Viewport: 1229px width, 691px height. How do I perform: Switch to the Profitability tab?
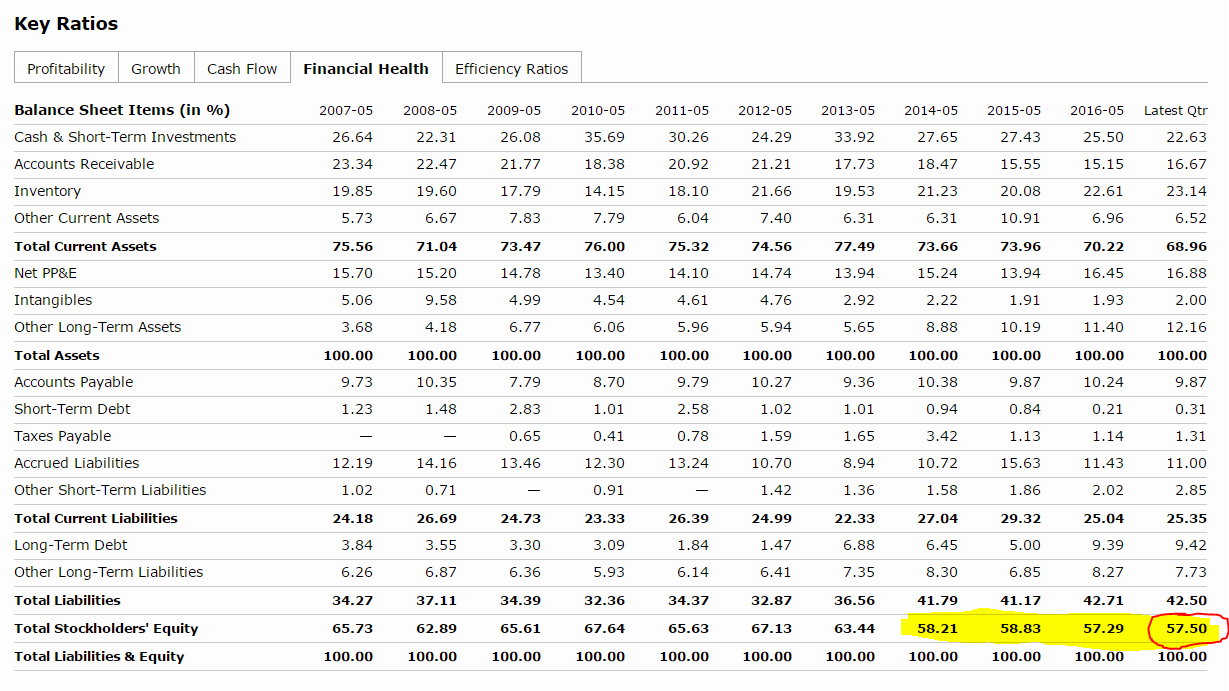point(66,69)
